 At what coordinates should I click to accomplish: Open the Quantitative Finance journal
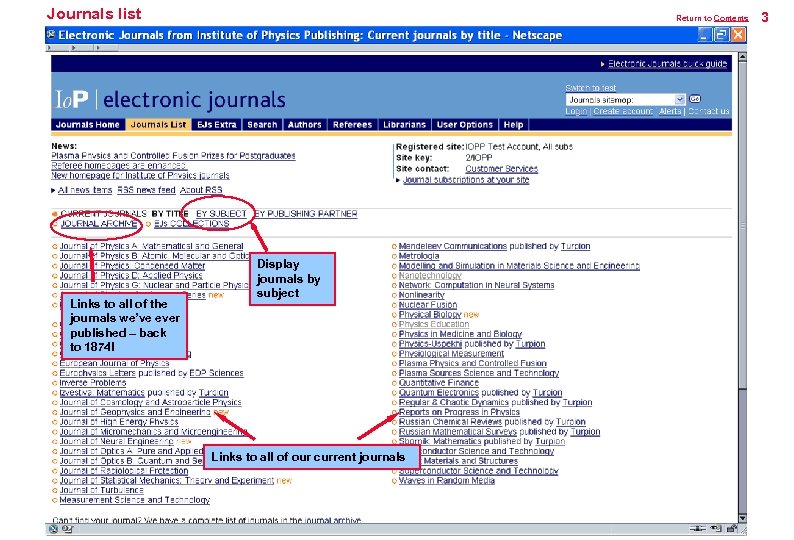pos(439,383)
